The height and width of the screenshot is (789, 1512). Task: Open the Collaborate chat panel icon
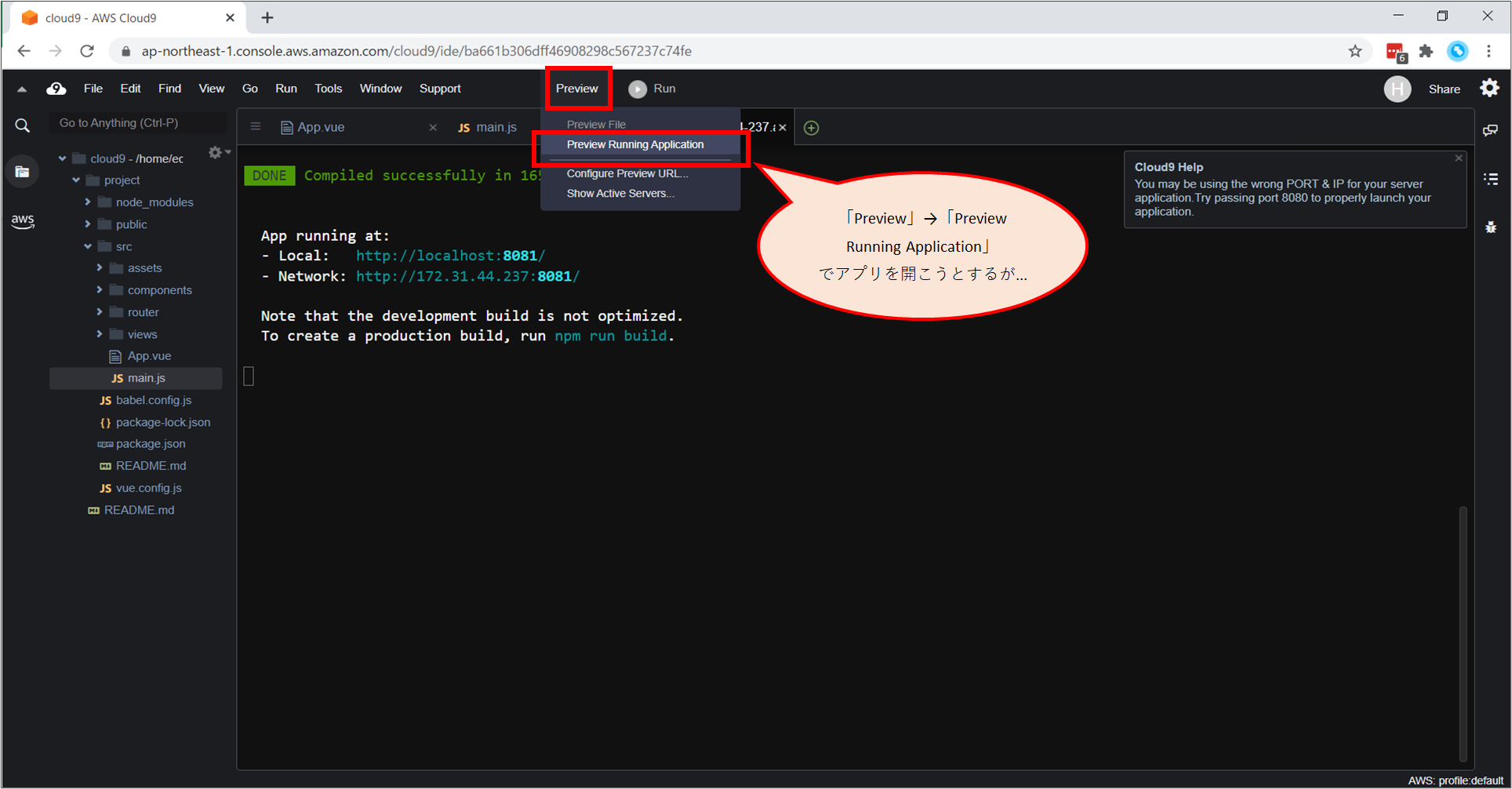pyautogui.click(x=1490, y=130)
